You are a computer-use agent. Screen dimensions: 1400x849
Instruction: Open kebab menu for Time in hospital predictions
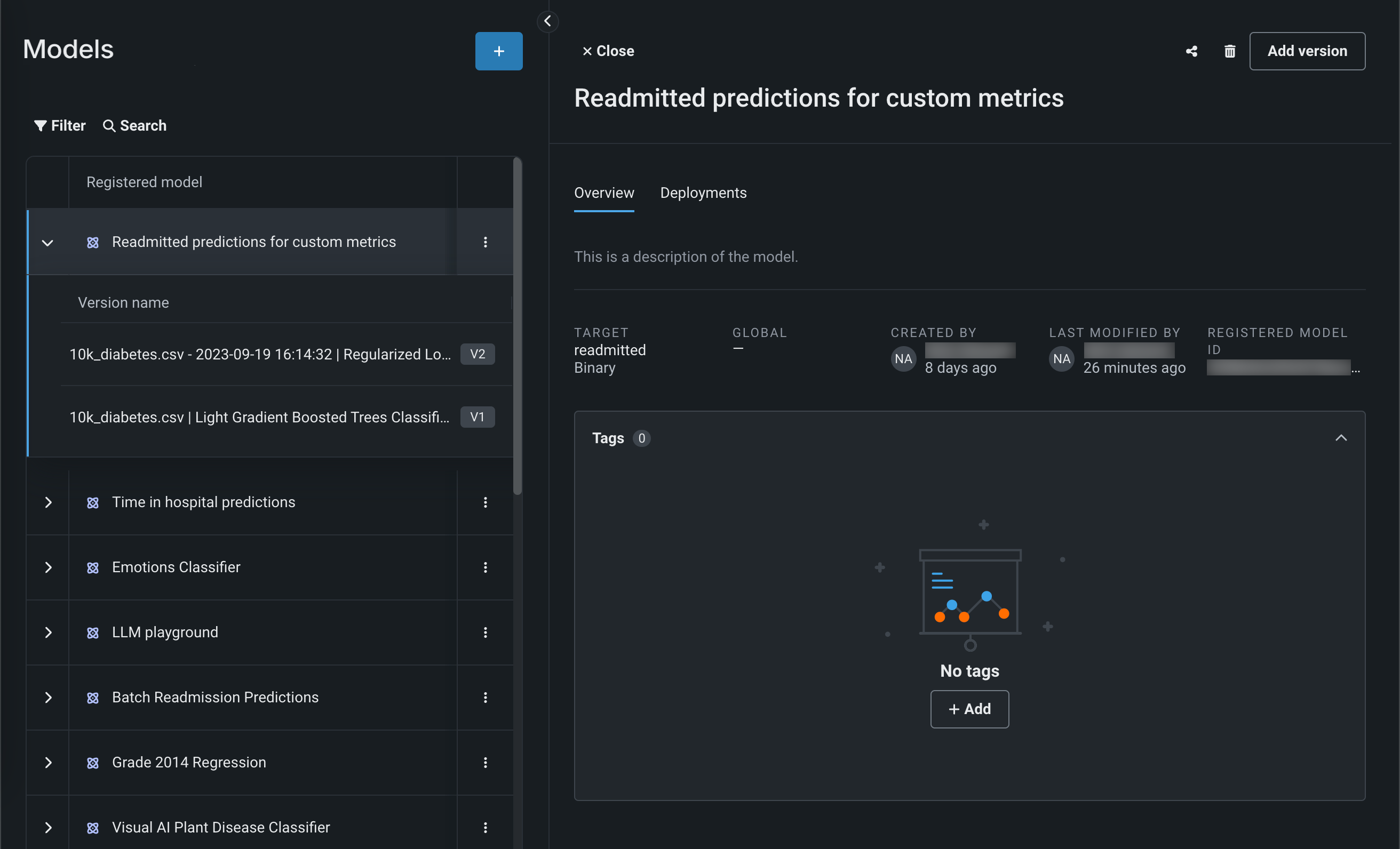(485, 502)
